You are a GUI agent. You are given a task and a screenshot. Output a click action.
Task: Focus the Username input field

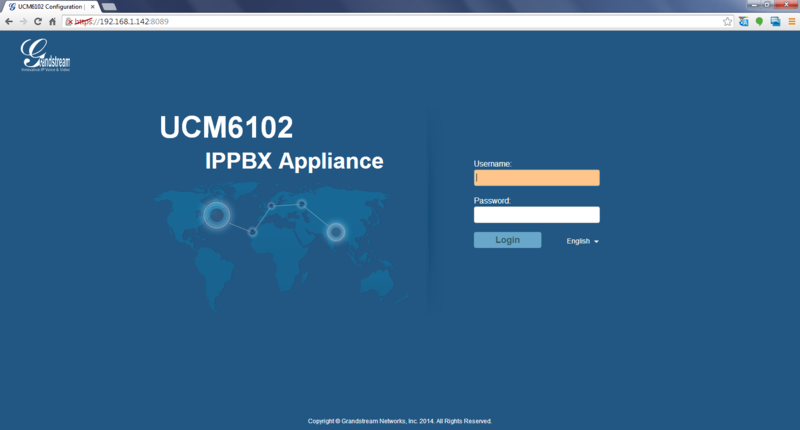pos(536,178)
